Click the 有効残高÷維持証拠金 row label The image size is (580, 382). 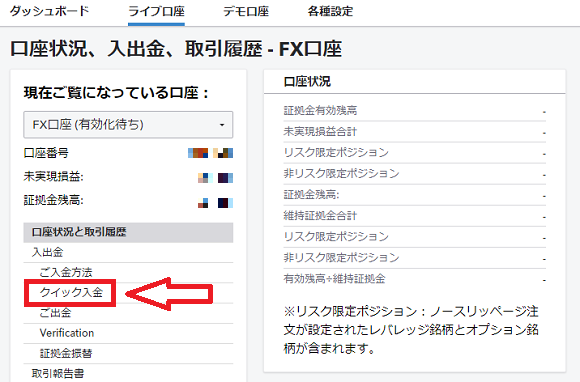coord(334,278)
